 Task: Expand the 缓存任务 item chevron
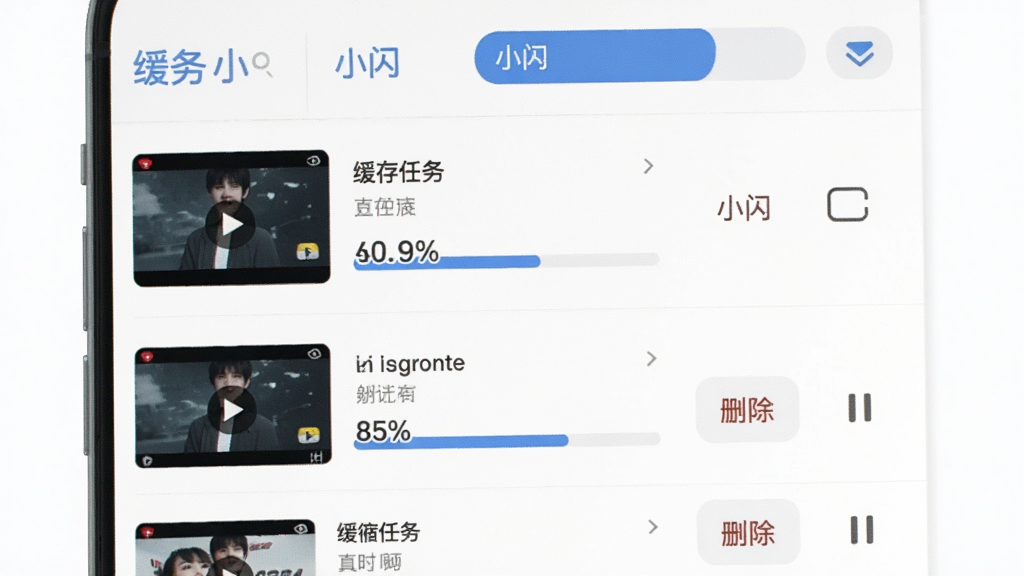648,167
